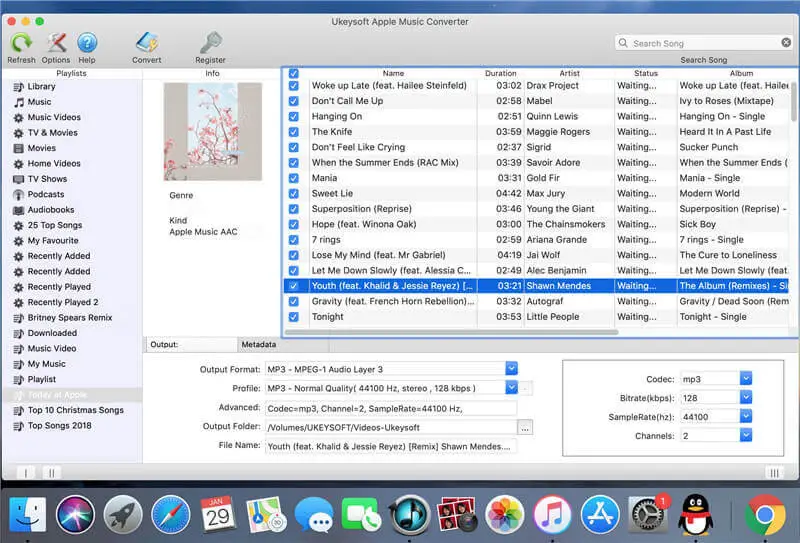Expand the Bitrate(kbps) dropdown
The height and width of the screenshot is (543, 800).
[746, 398]
